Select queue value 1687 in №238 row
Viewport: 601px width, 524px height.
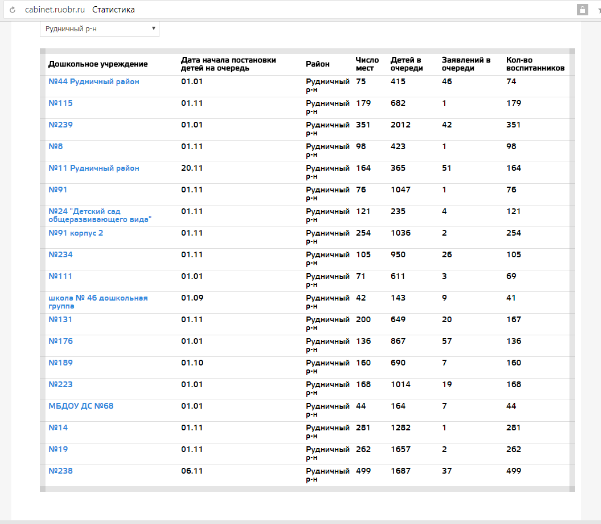[x=401, y=471]
